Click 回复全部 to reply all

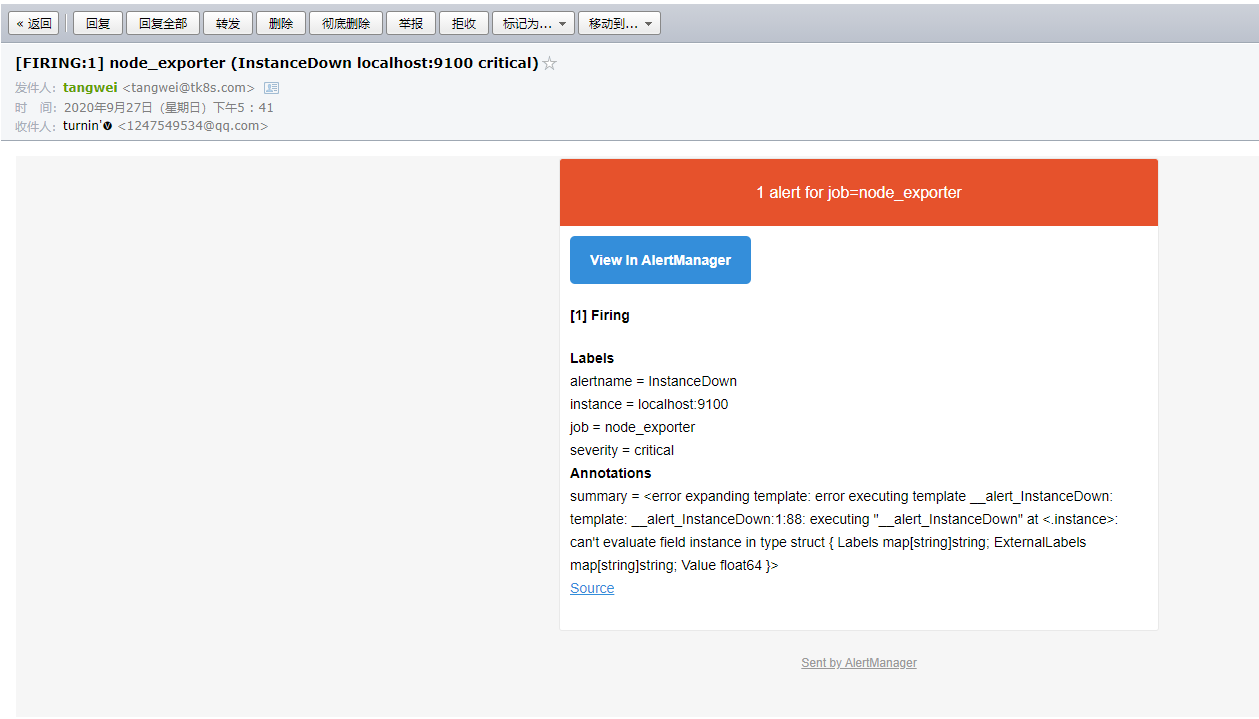(x=163, y=23)
